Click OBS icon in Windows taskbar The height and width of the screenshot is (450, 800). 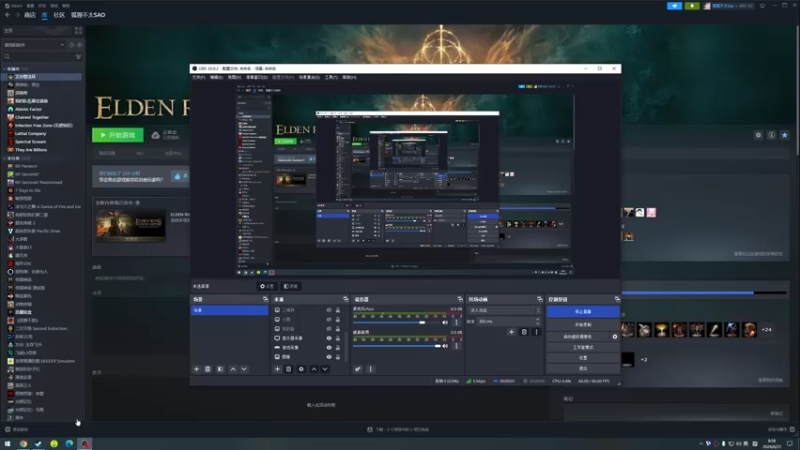(x=85, y=443)
